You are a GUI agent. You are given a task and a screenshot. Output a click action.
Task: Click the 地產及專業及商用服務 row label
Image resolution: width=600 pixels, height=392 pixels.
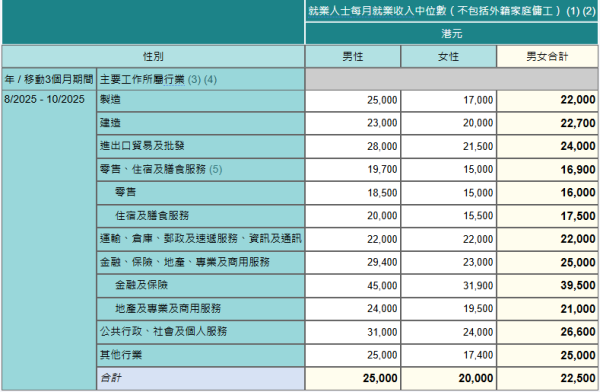point(201,309)
